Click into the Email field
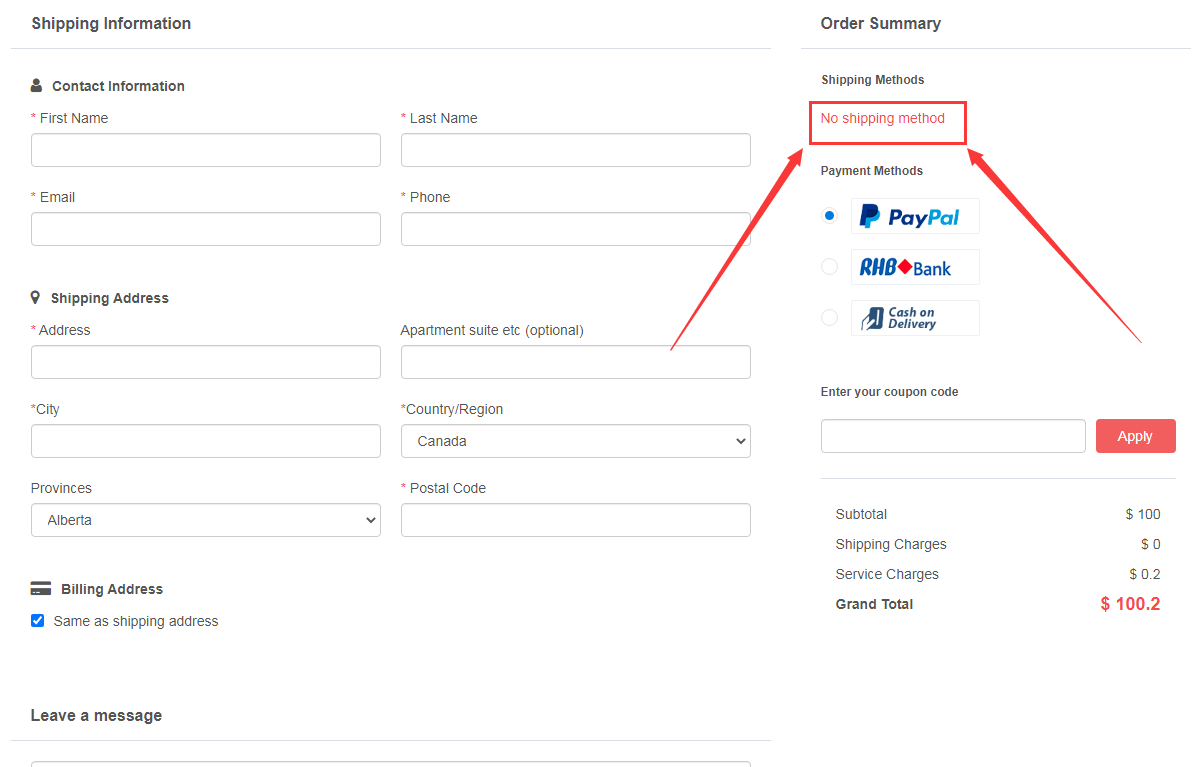 click(x=205, y=229)
